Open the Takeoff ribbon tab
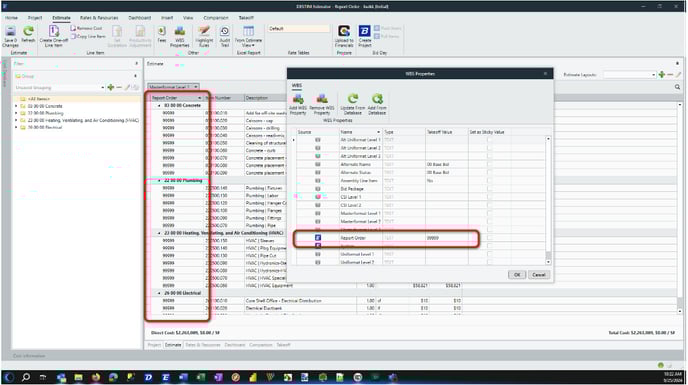 (246, 18)
